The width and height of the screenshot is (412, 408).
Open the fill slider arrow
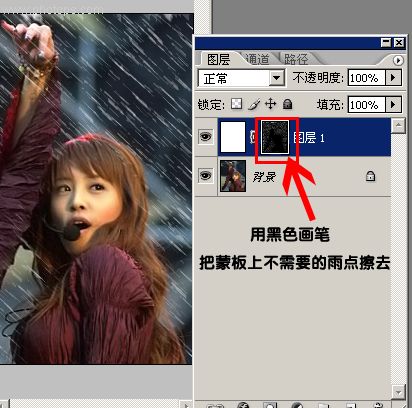point(393,105)
